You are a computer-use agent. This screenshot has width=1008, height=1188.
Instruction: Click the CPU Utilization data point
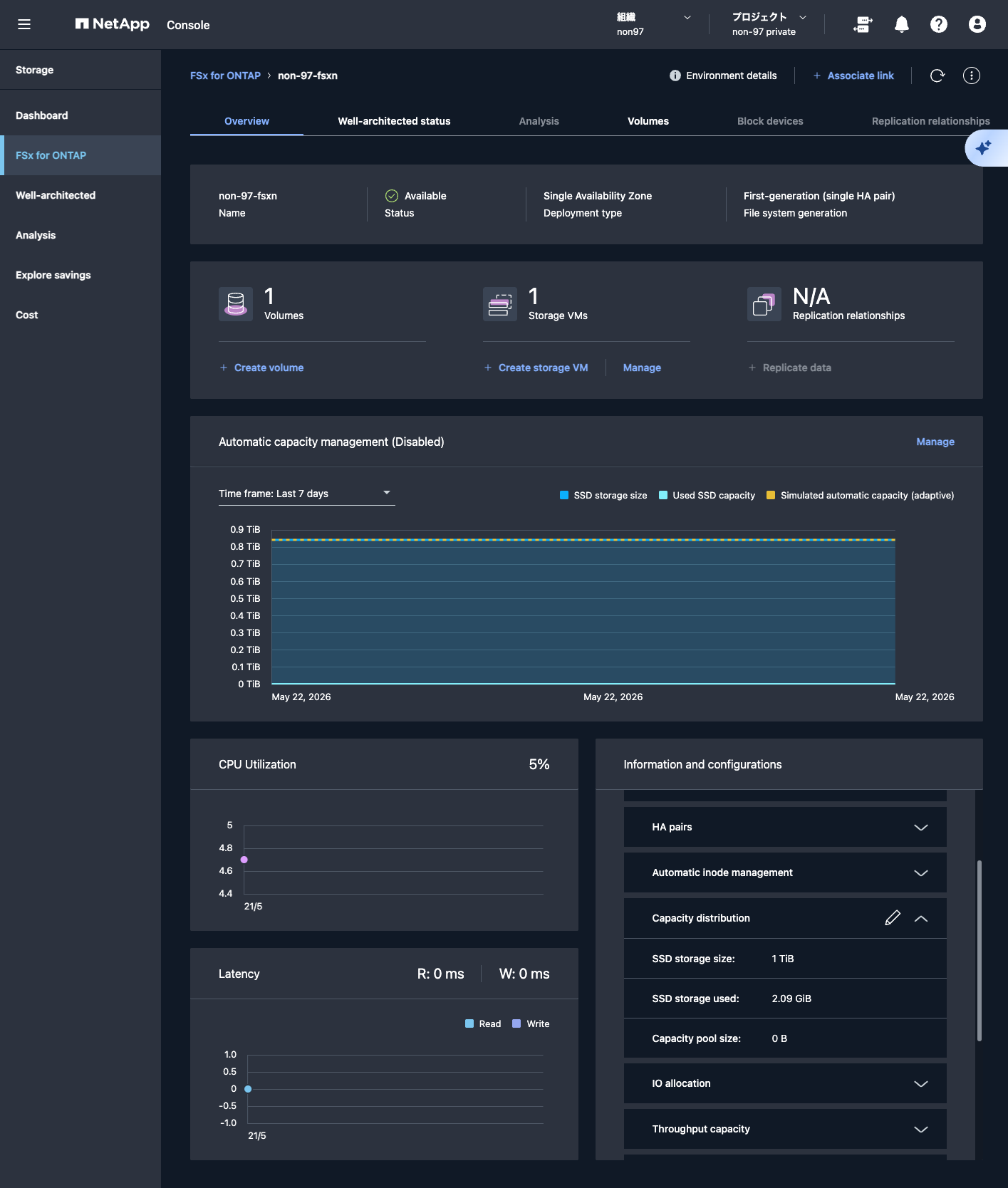click(244, 860)
